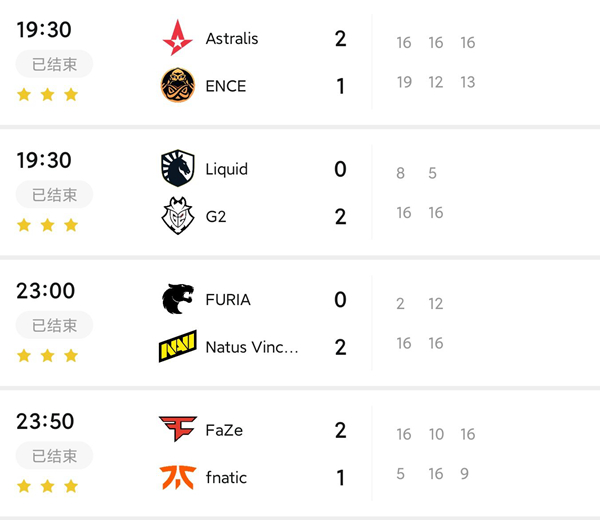Click 已结束 badge on FURIA match
This screenshot has width=600, height=520.
pyautogui.click(x=54, y=325)
